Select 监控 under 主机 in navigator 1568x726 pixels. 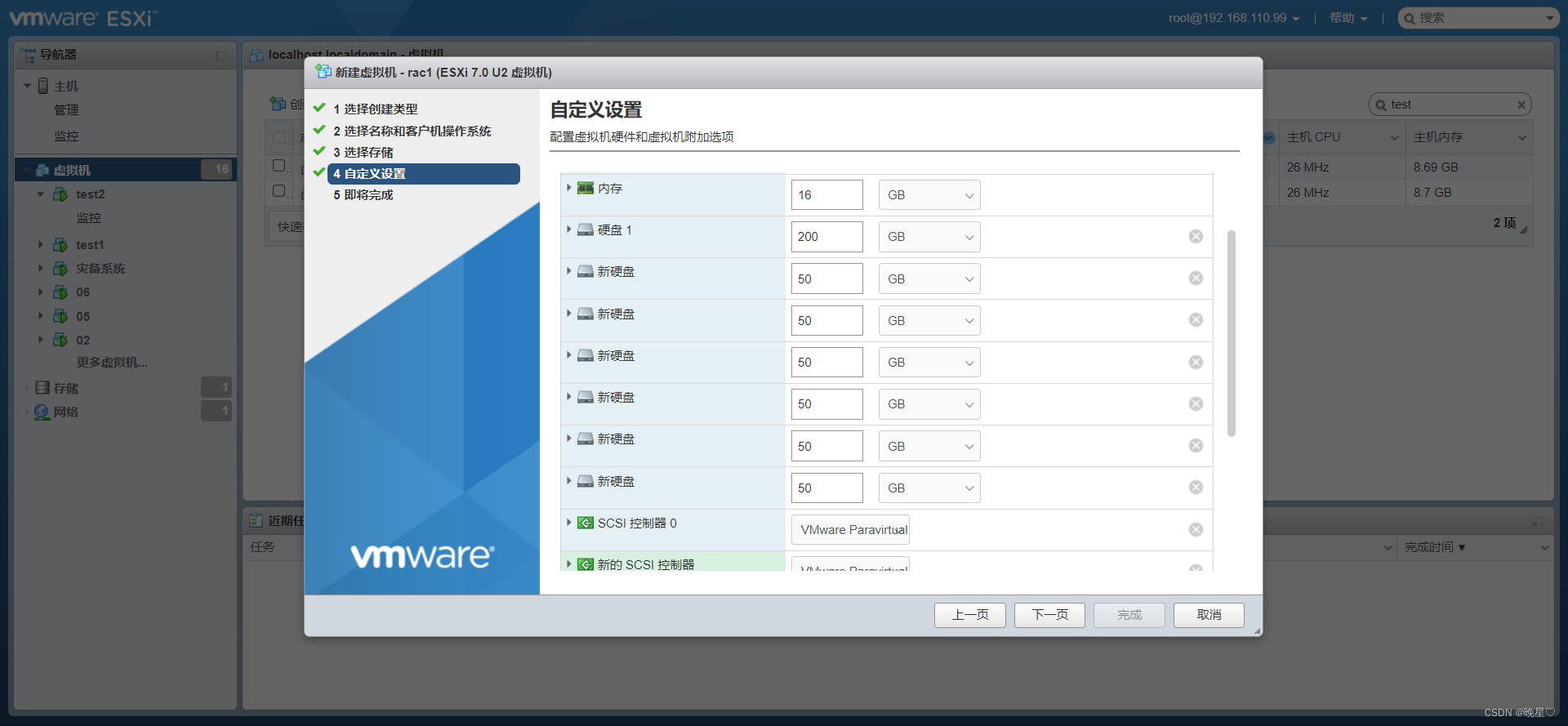(x=66, y=136)
